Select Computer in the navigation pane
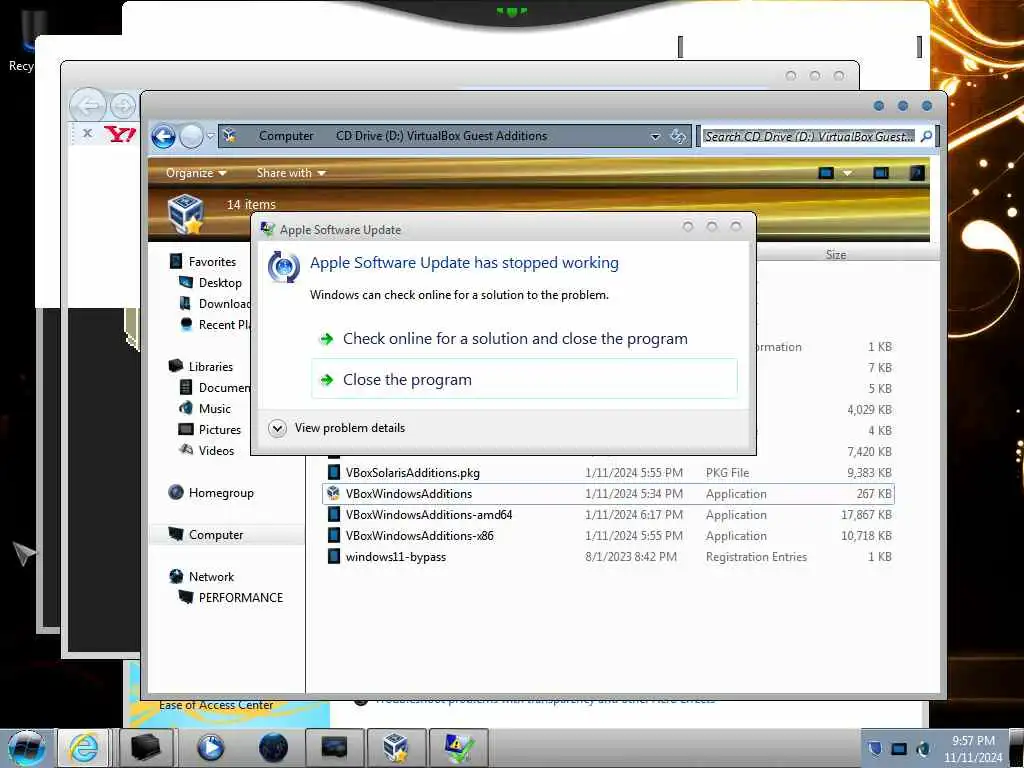 (x=216, y=535)
